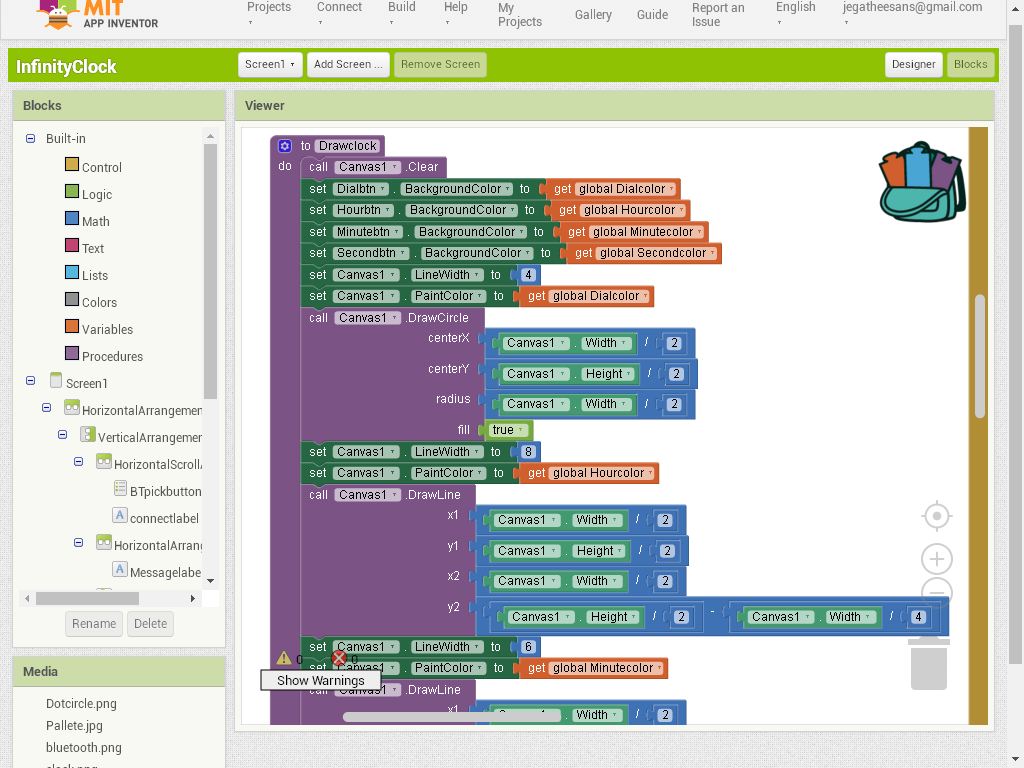Click the yellow warning triangle icon

284,658
